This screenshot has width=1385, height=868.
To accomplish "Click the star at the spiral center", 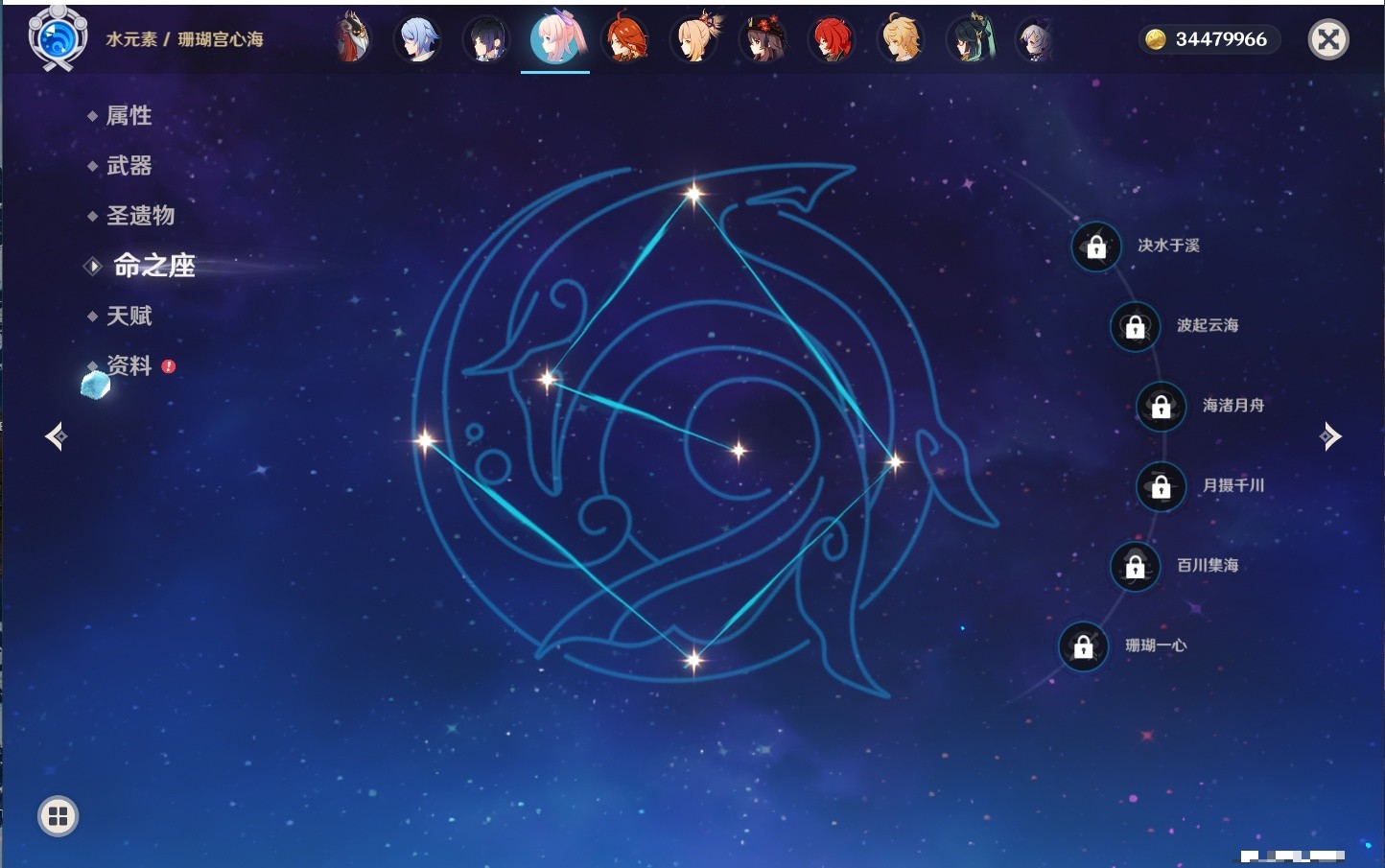I will coord(739,450).
